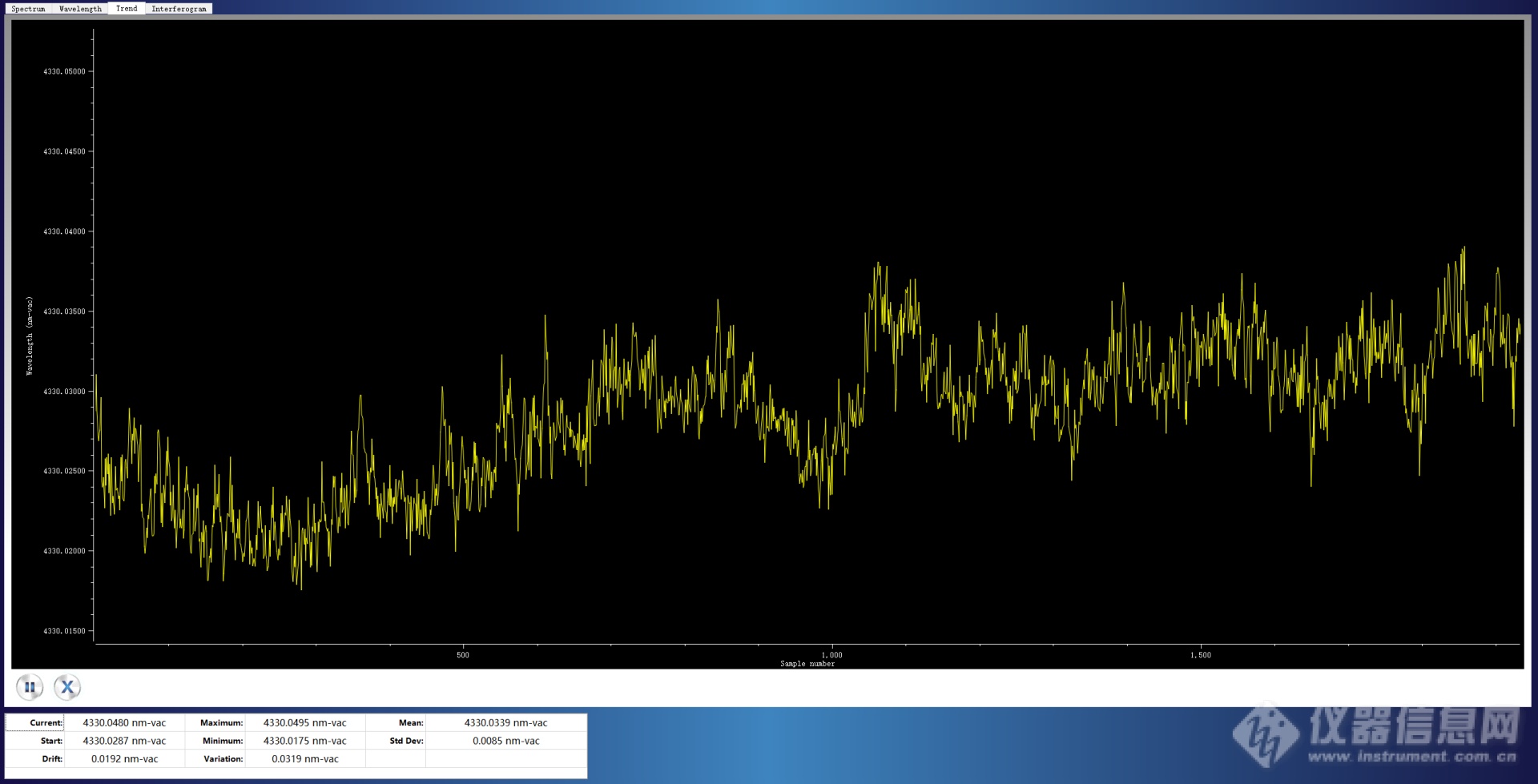Click the Wavelength (nm-vac) axis title
The height and width of the screenshot is (784, 1538).
[30, 336]
